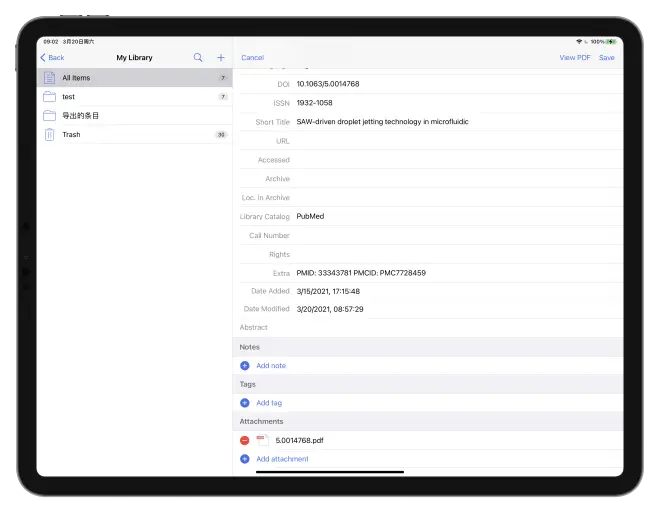Tap the blue plus beside Add attachment
660x513 pixels.
(245, 459)
